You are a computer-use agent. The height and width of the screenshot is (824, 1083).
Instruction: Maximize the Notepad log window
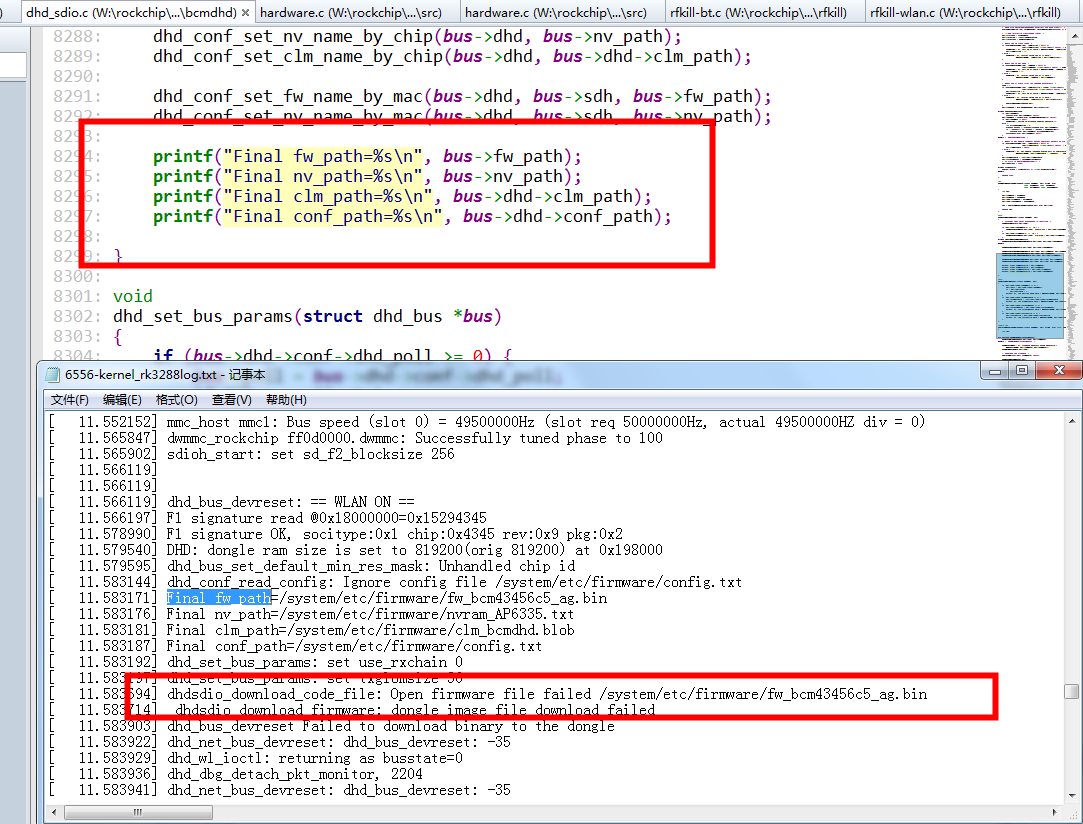1022,371
